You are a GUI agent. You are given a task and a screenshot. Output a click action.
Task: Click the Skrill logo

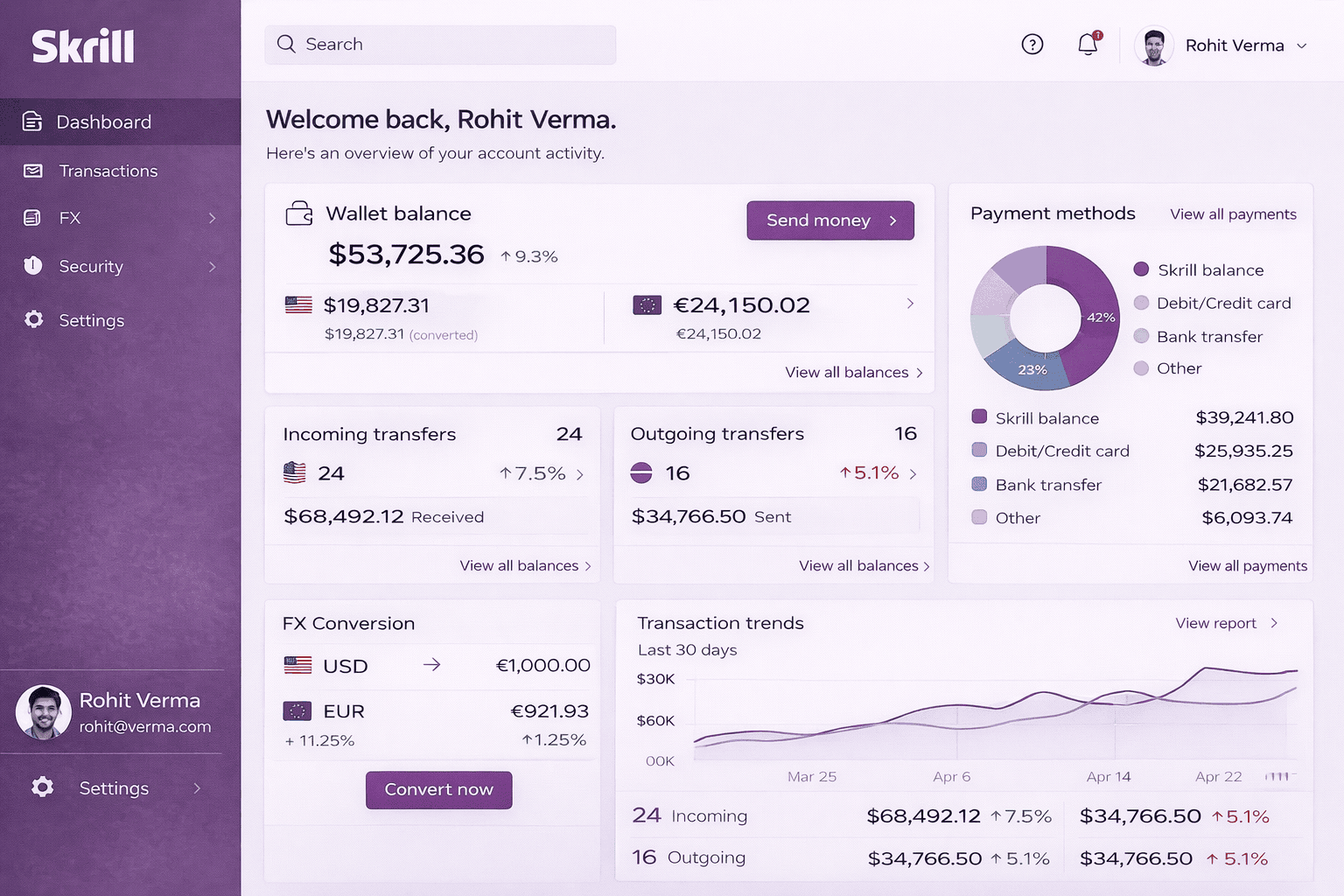[x=83, y=46]
